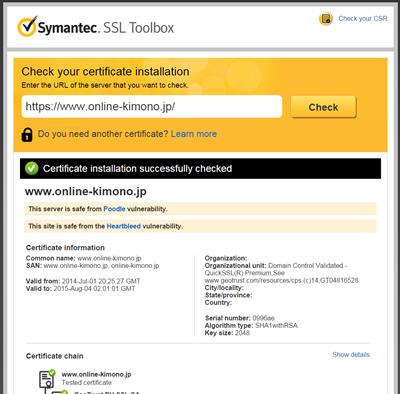The image size is (400, 394).
Task: Show details of the certificate chain
Action: (351, 355)
